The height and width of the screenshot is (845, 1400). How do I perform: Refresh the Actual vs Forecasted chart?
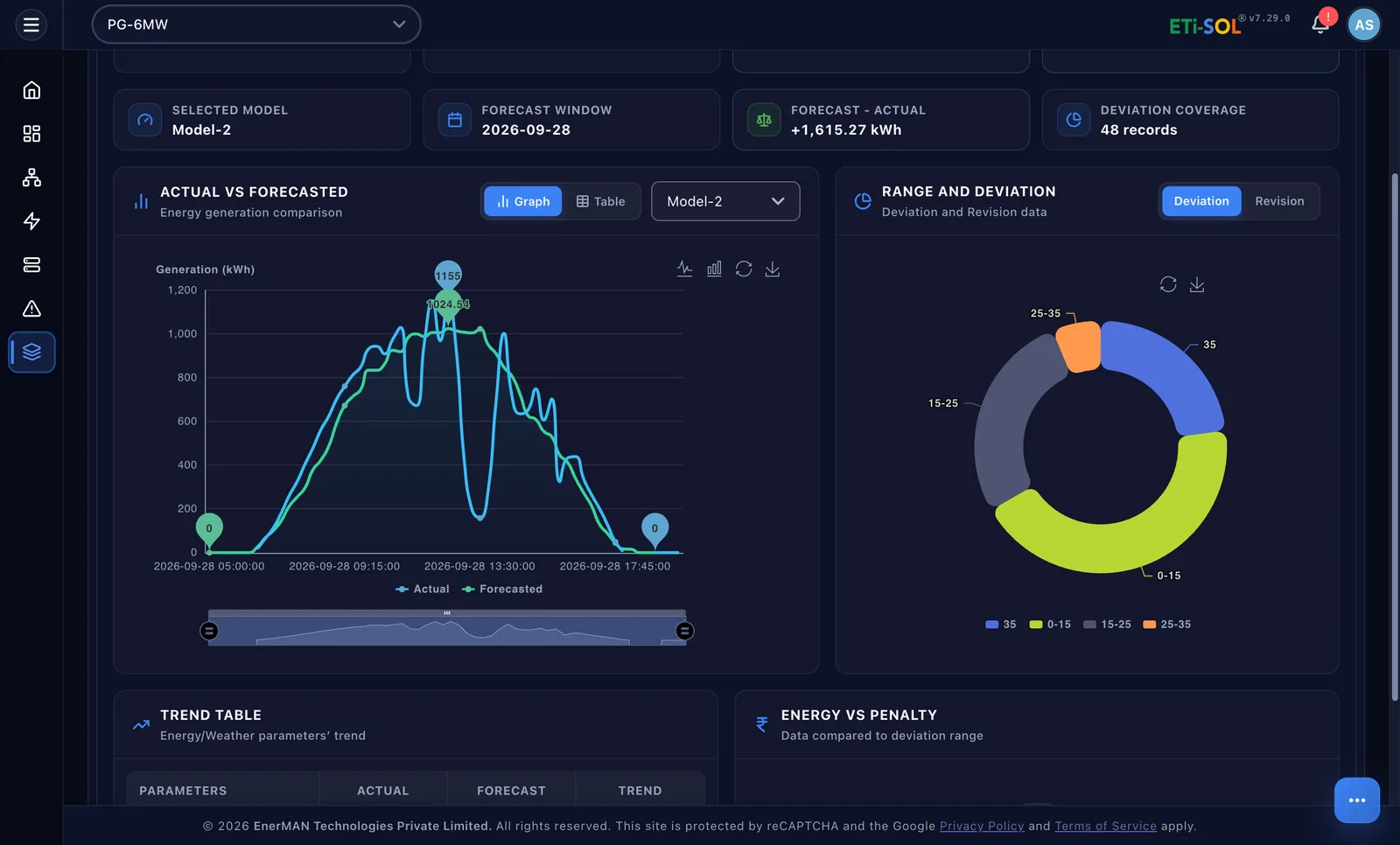coord(744,269)
